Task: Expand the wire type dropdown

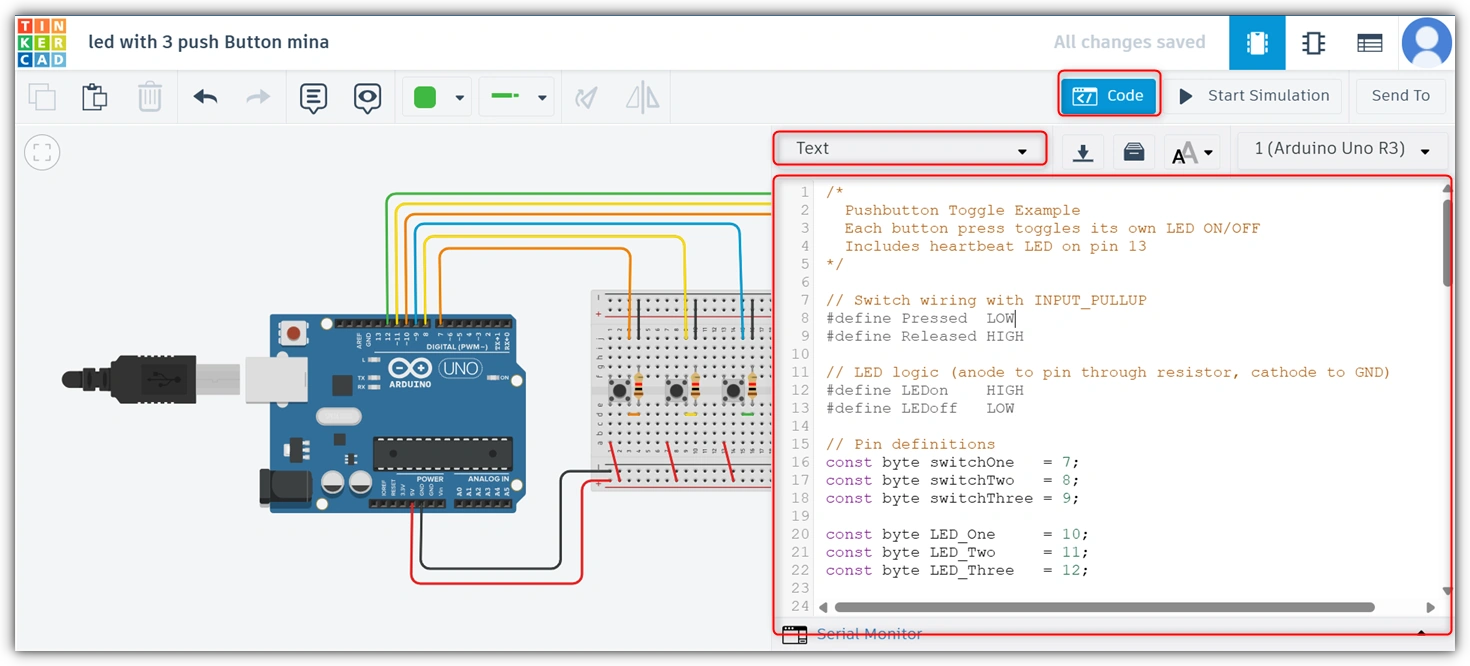Action: pos(516,97)
